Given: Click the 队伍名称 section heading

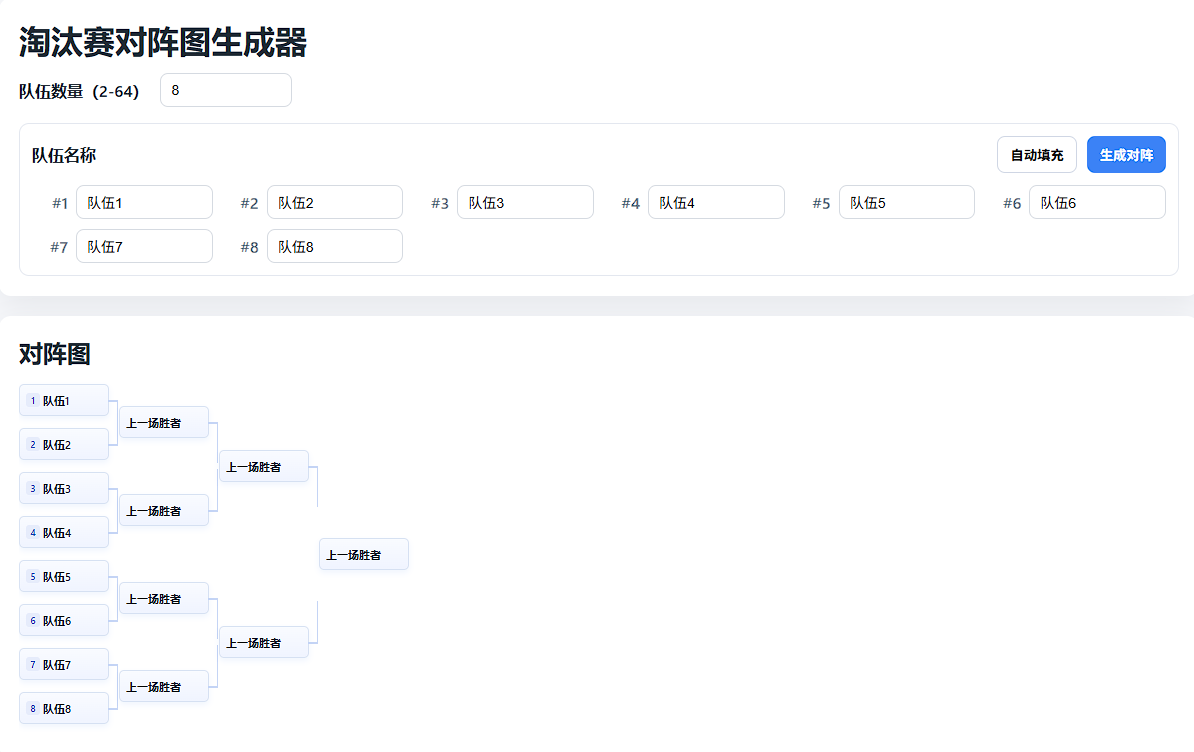Looking at the screenshot, I should coord(64,155).
